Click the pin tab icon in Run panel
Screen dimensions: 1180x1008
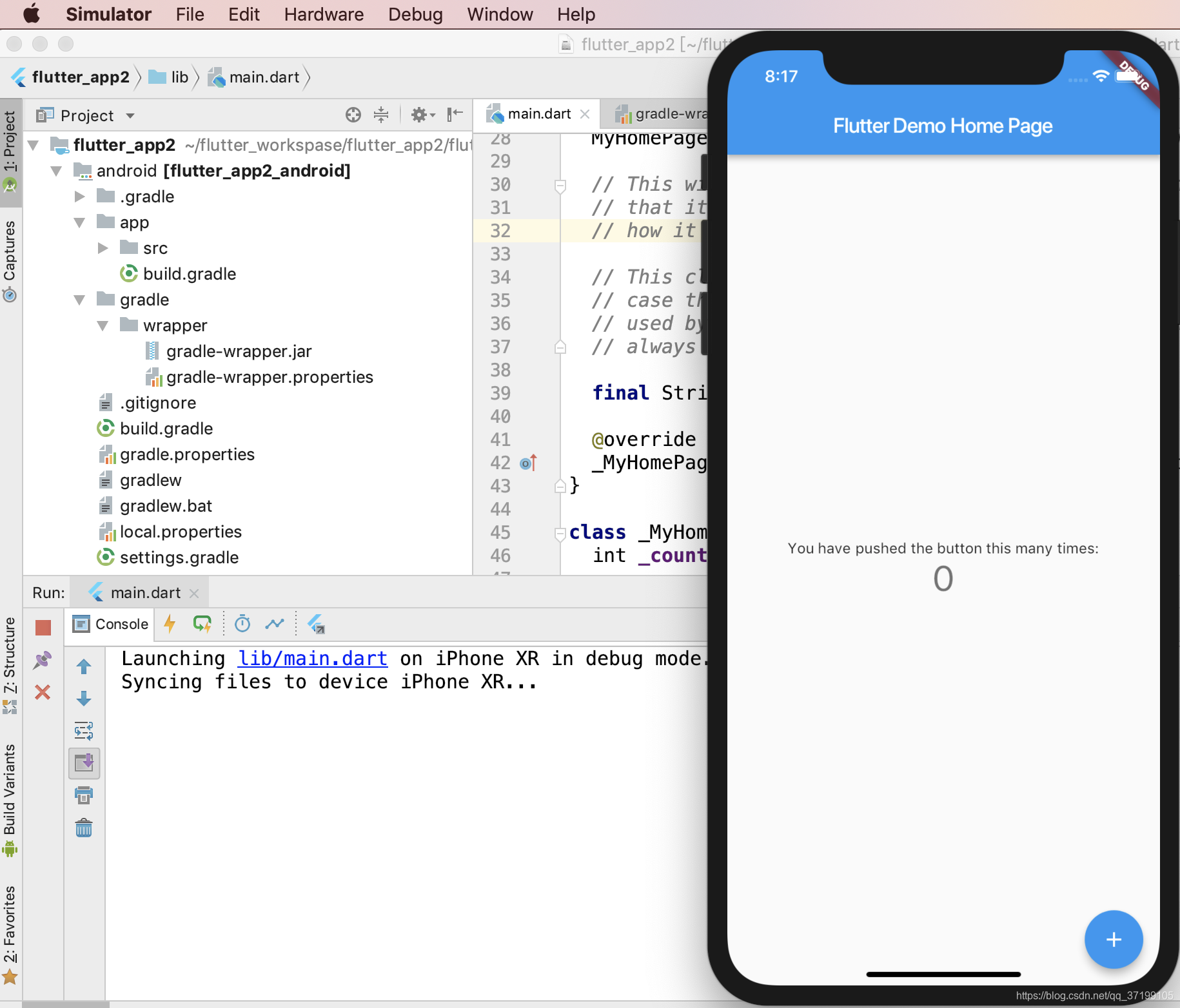pyautogui.click(x=43, y=660)
